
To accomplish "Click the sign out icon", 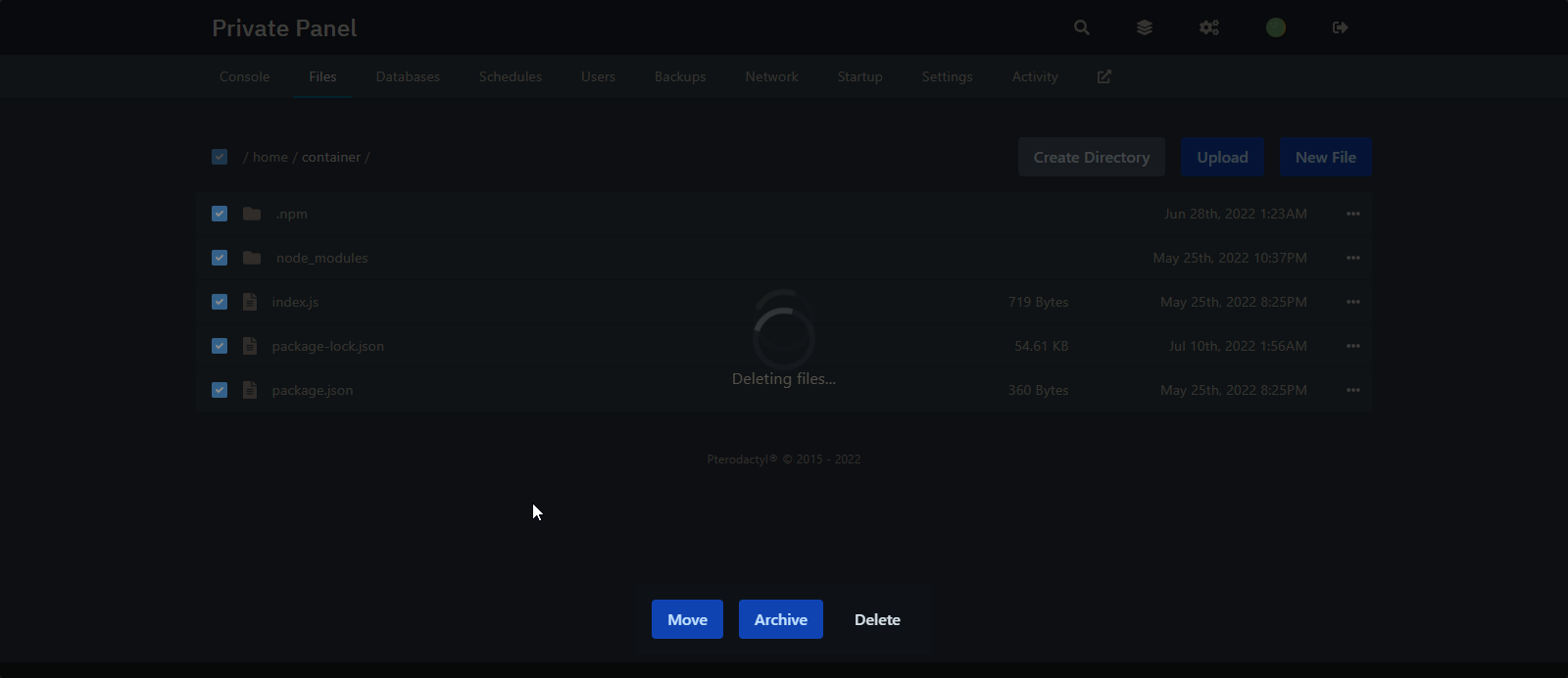I will (1341, 27).
